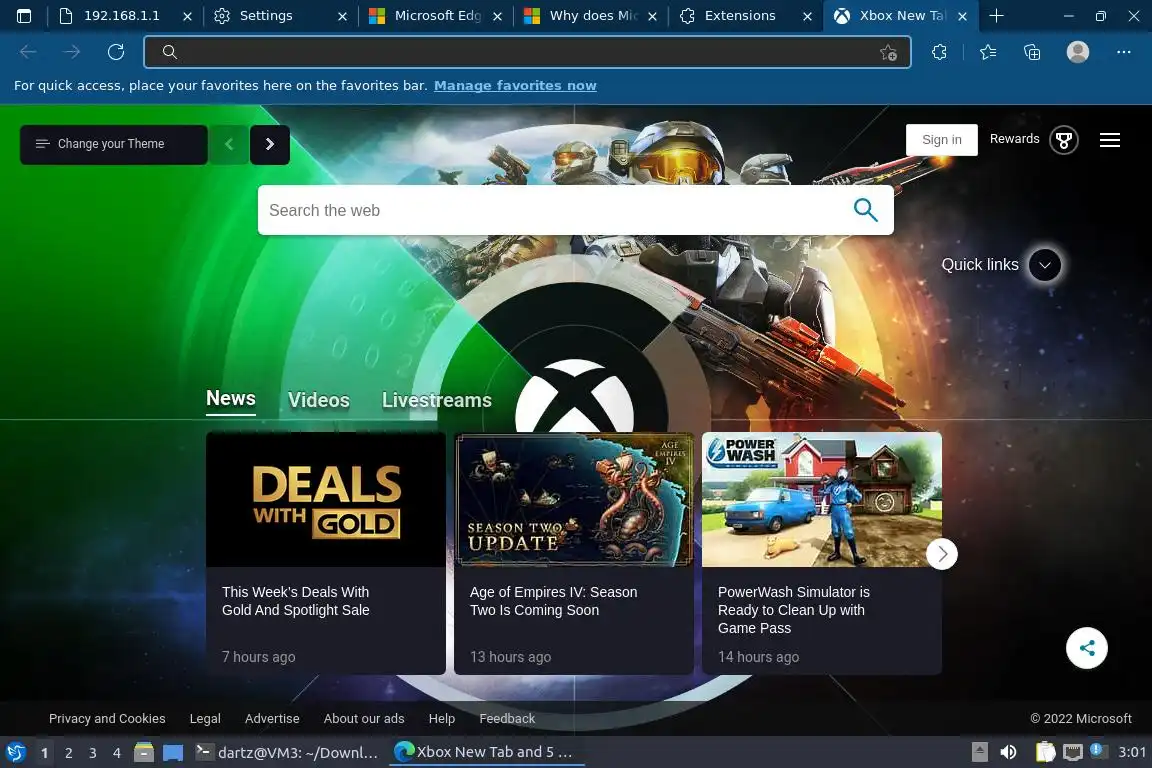Viewport: 1152px width, 768px height.
Task: Close the Extensions tab
Action: coord(807,16)
